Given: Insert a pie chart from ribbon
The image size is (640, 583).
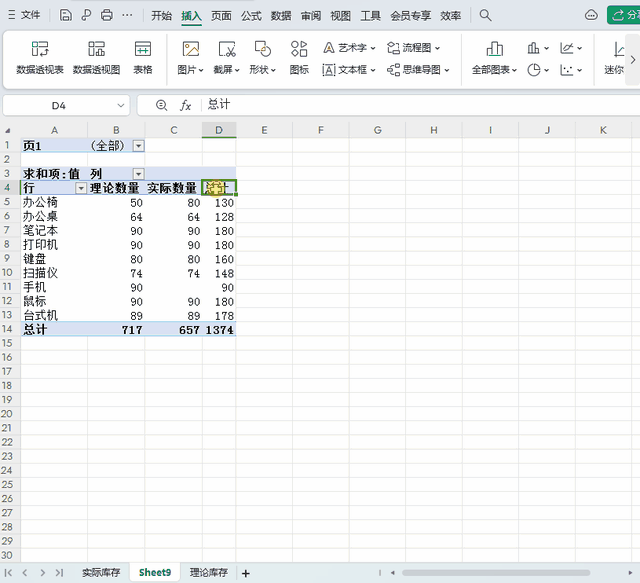Looking at the screenshot, I should (x=537, y=70).
